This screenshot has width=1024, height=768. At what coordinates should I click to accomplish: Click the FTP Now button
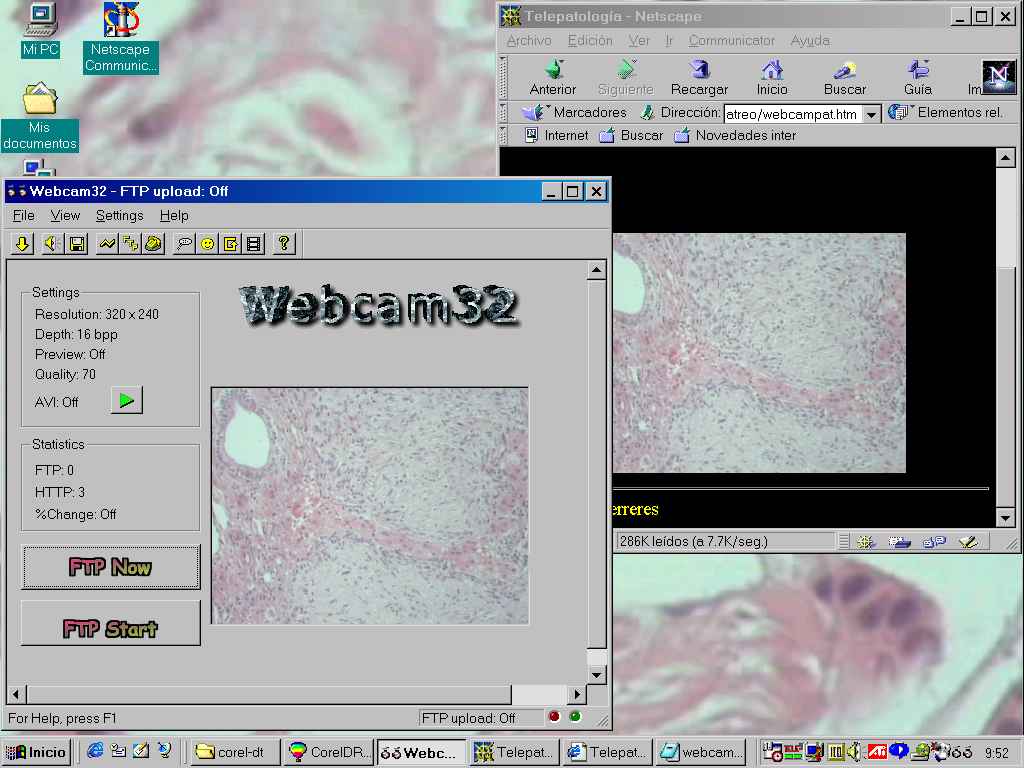110,567
